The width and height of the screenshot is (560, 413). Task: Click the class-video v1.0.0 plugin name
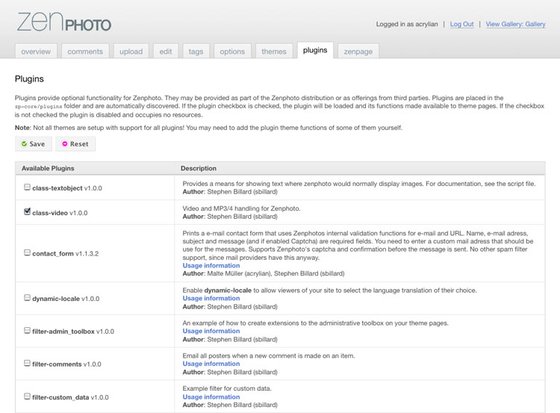click(60, 213)
